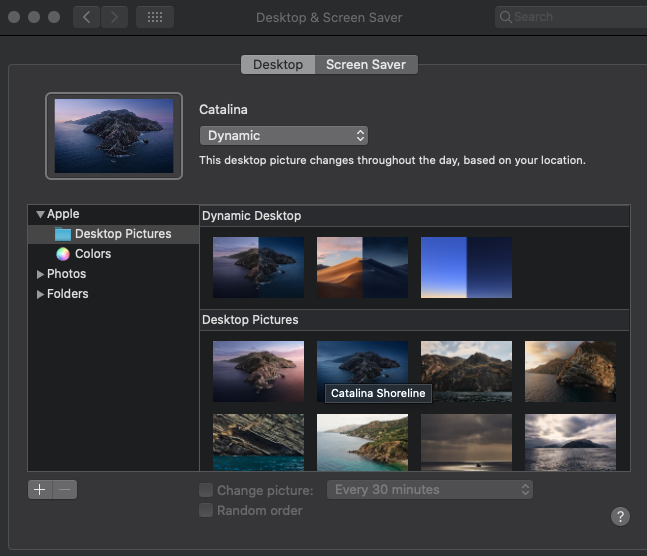The width and height of the screenshot is (647, 556).
Task: Choose the layered rock and teal water picture
Action: (x=258, y=442)
